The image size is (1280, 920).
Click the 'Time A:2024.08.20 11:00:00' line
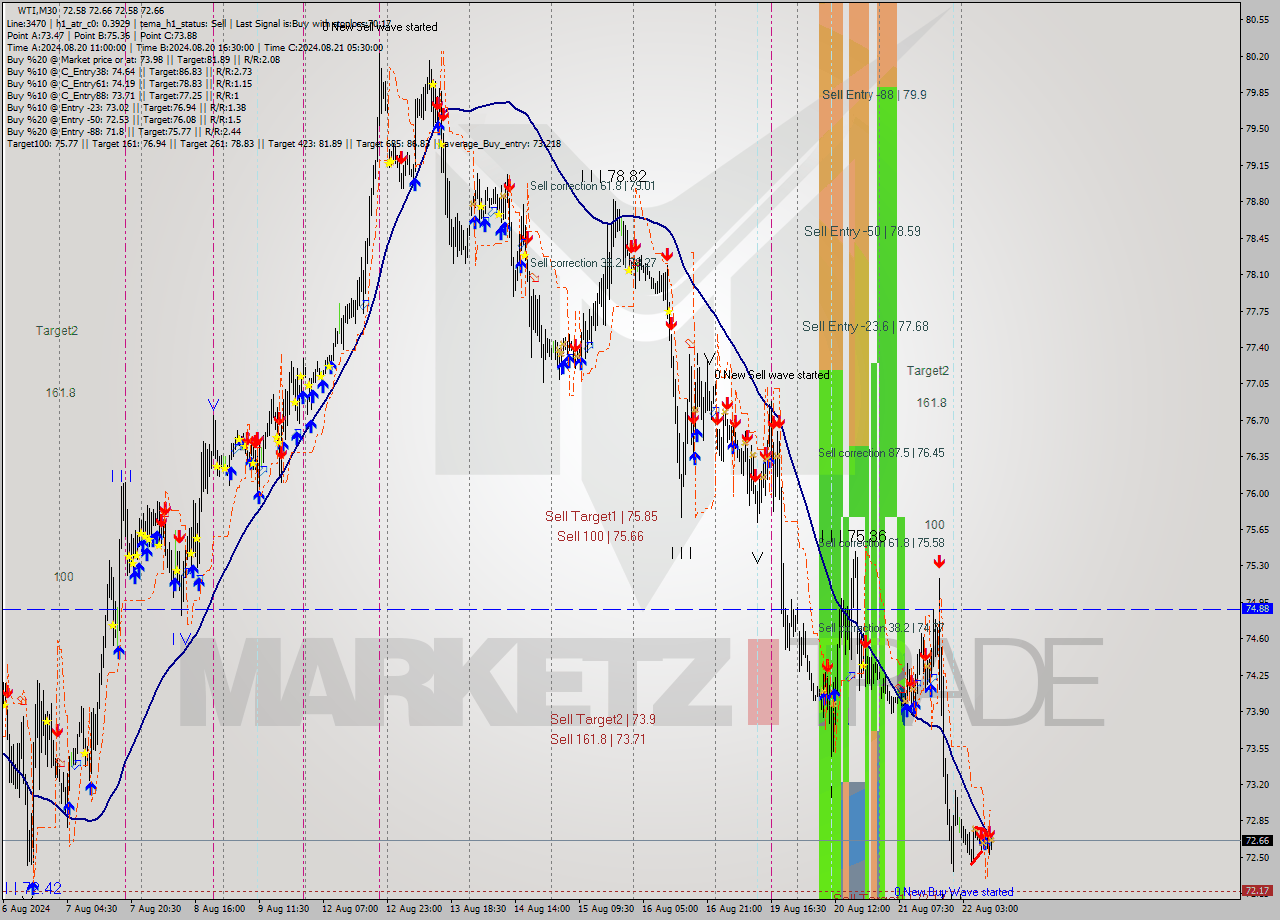pyautogui.click(x=194, y=47)
